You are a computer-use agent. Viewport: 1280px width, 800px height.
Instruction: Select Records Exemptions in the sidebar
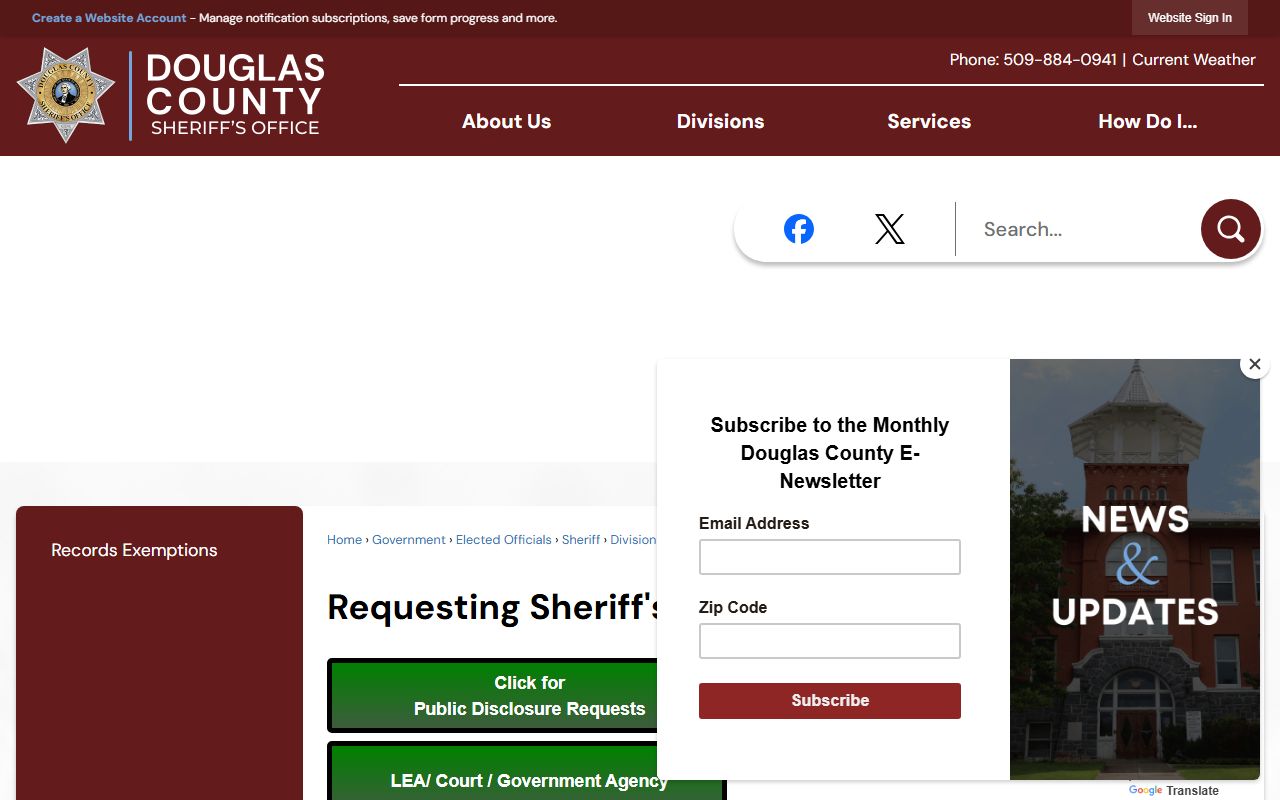[134, 550]
